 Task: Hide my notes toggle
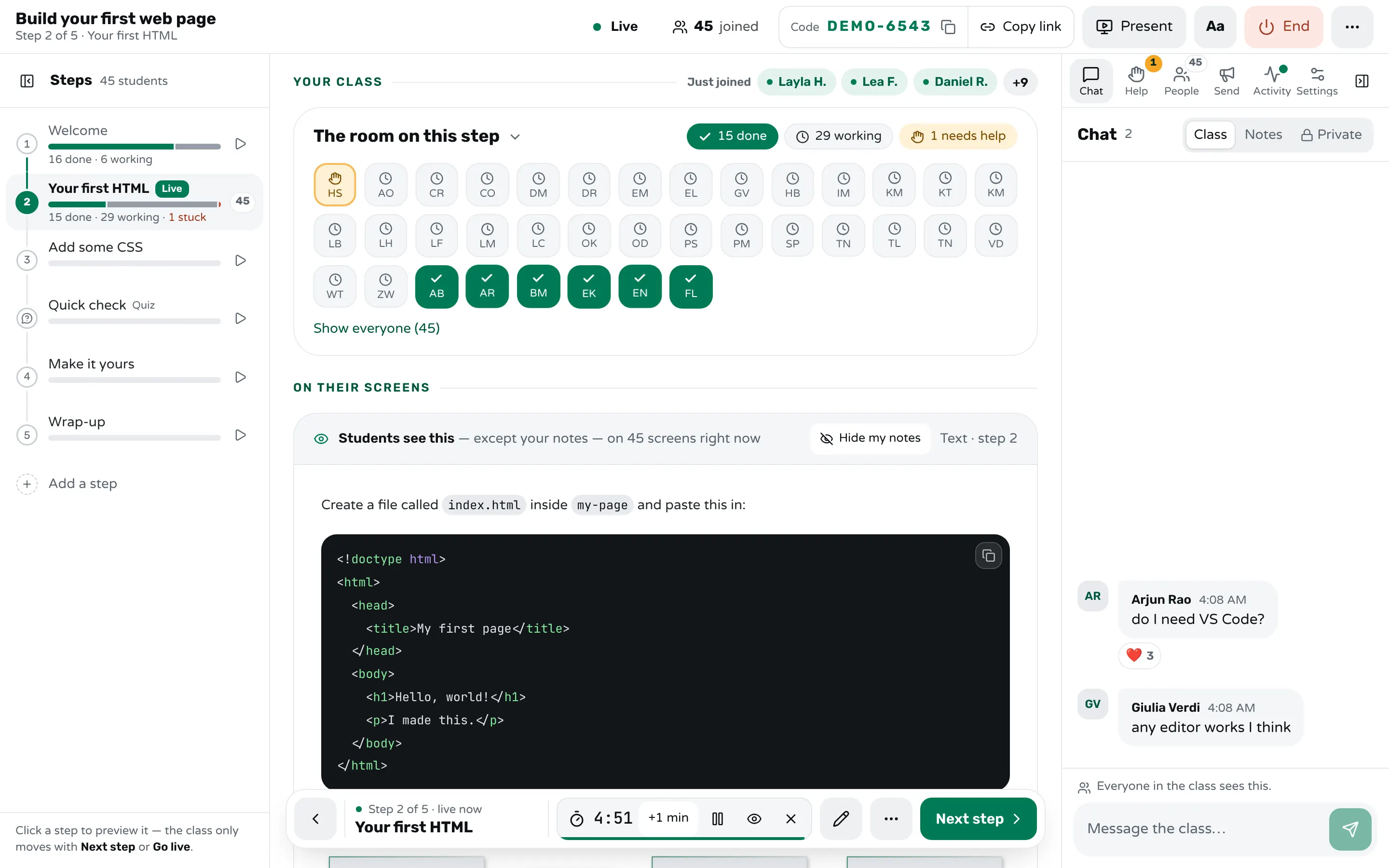(x=870, y=439)
